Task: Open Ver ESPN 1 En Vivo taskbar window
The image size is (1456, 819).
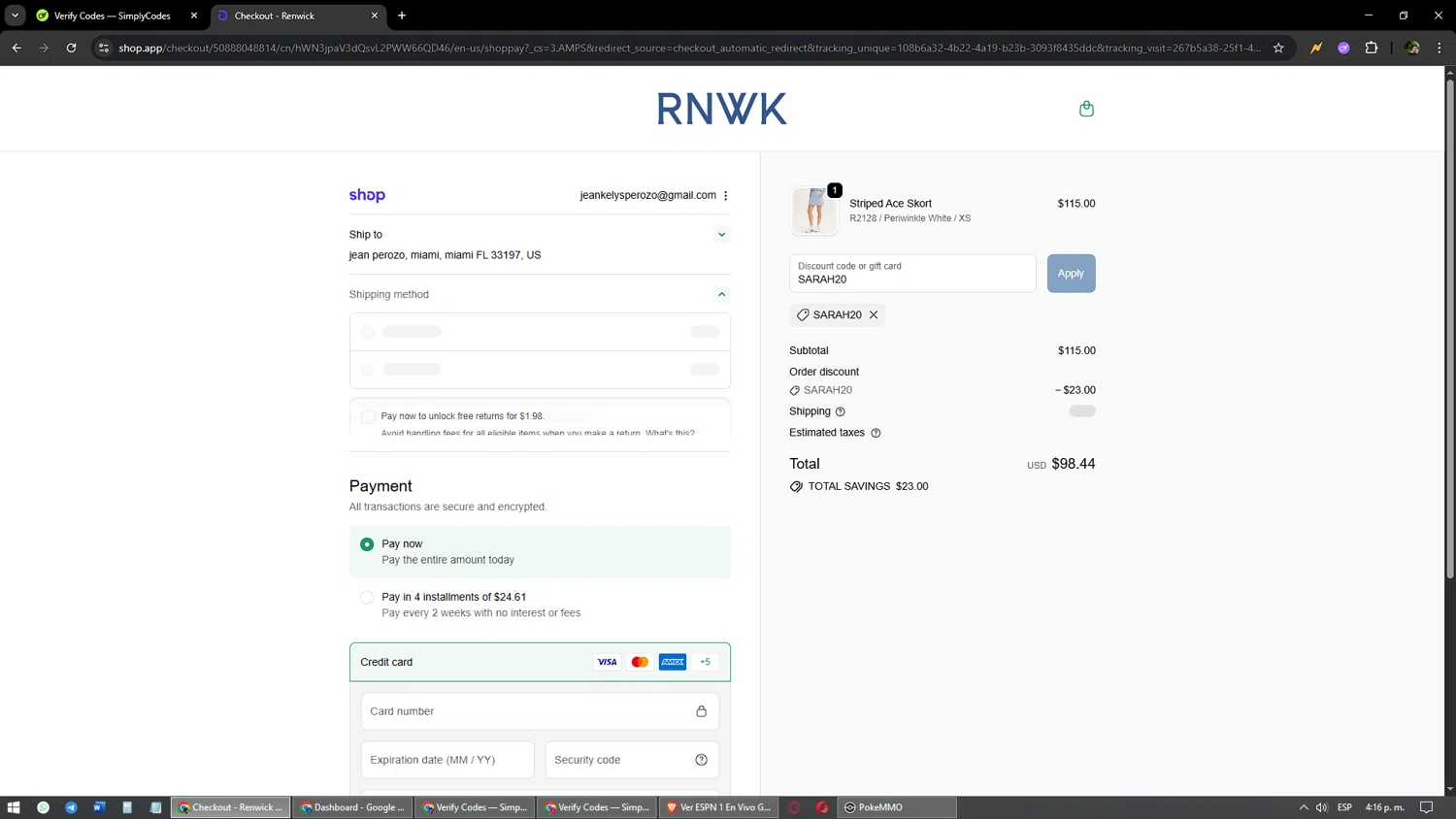Action: pyautogui.click(x=718, y=807)
